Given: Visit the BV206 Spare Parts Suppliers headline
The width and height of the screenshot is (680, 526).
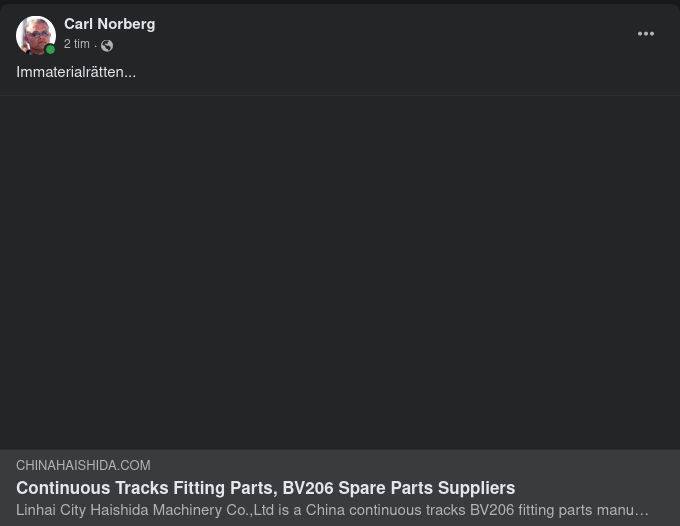Looking at the screenshot, I should [398, 488].
